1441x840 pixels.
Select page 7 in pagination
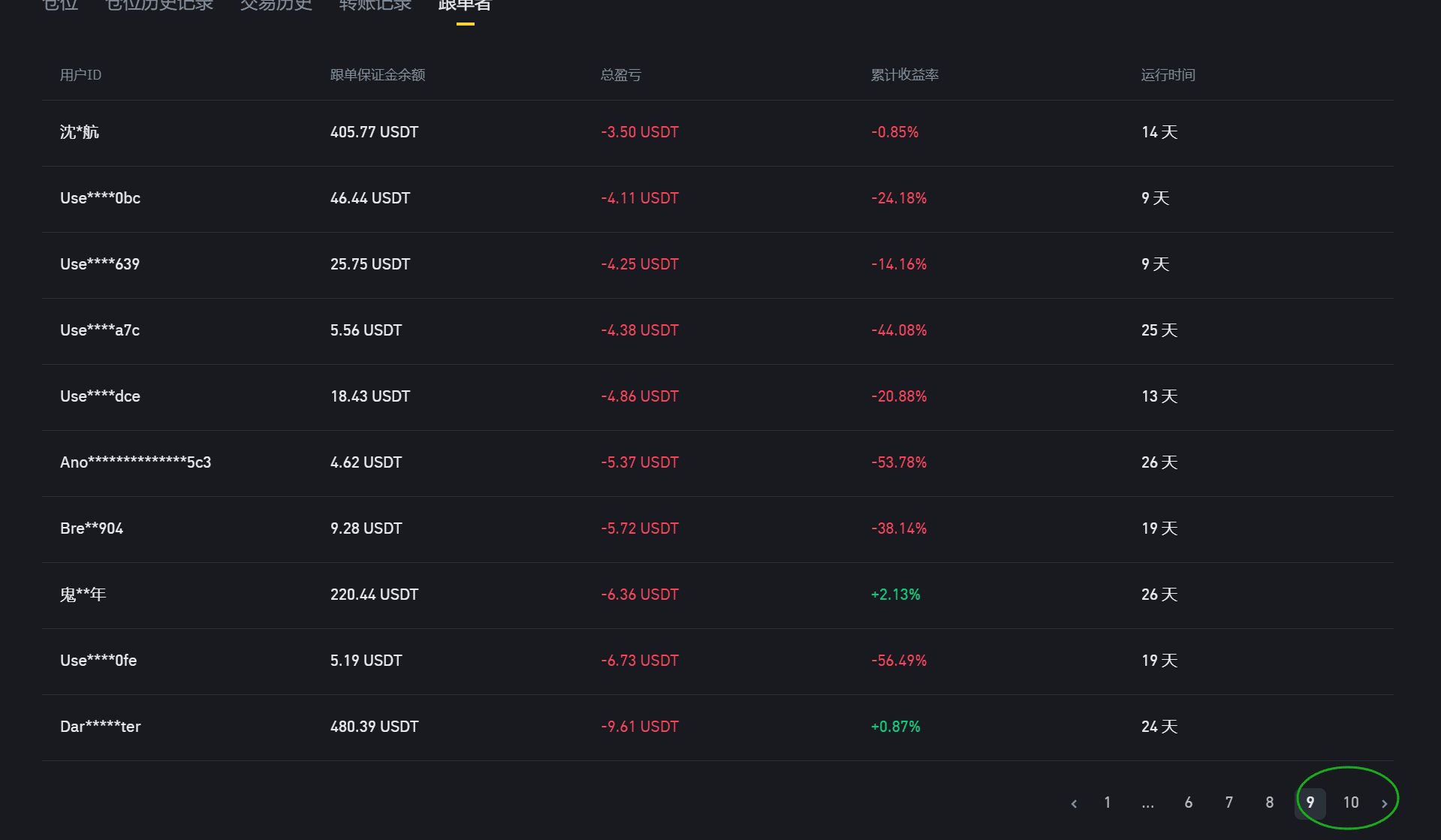[x=1229, y=802]
